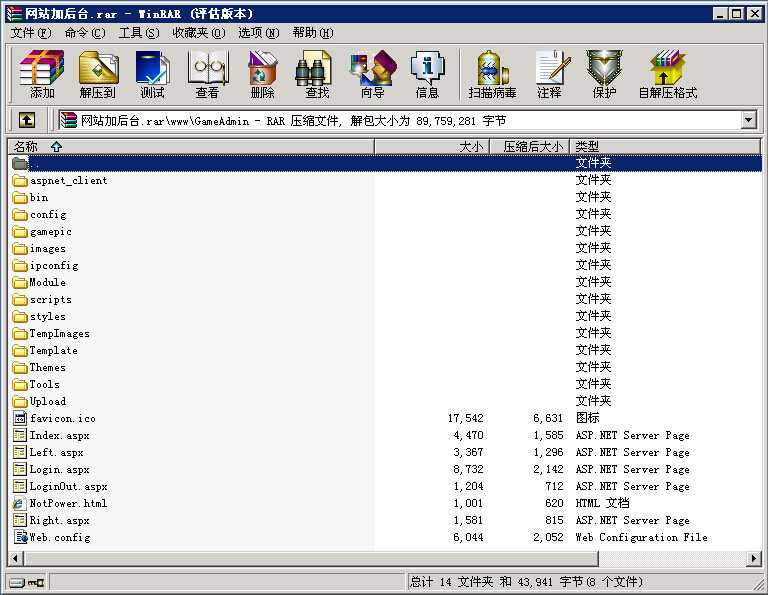Click the status bar total summary text
This screenshot has width=768, height=595.
(x=526, y=582)
